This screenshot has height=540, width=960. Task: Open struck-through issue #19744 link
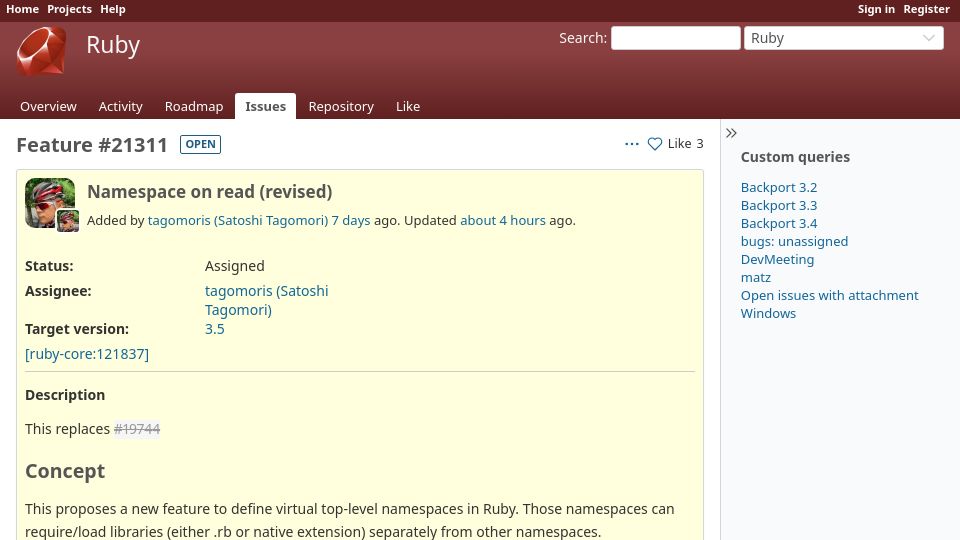[x=137, y=429]
